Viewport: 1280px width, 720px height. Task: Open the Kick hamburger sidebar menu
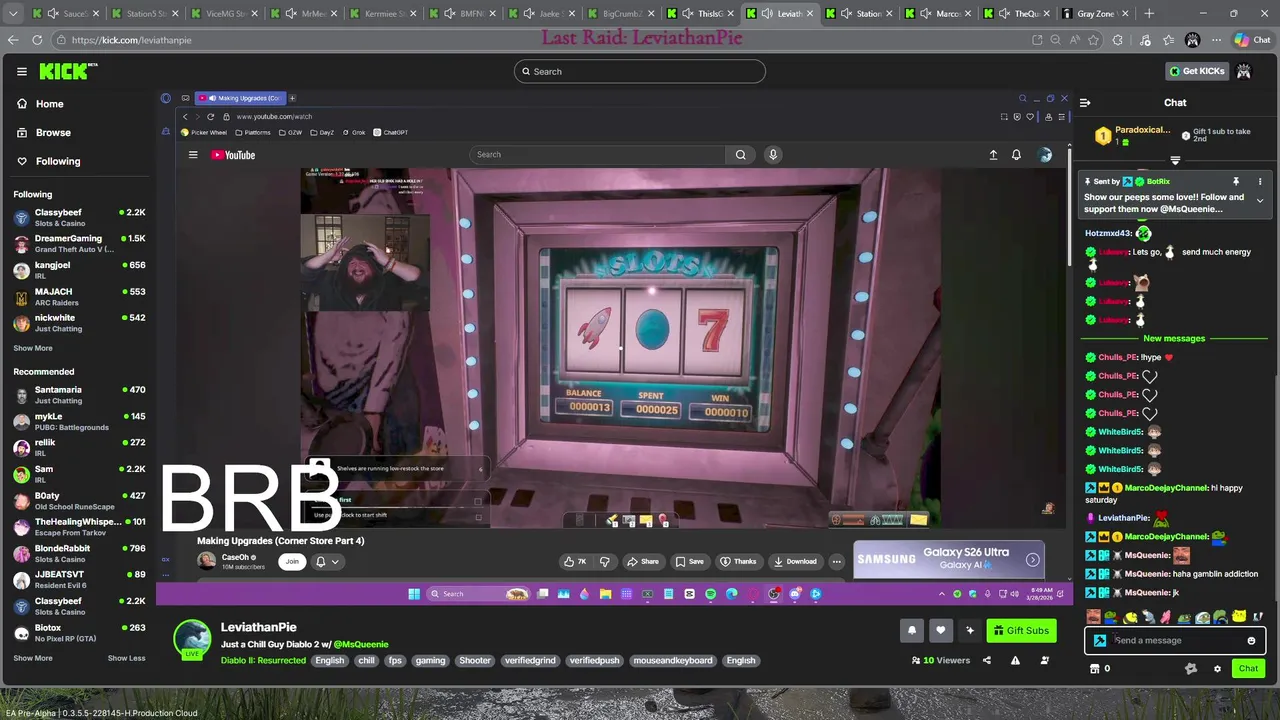click(x=21, y=71)
